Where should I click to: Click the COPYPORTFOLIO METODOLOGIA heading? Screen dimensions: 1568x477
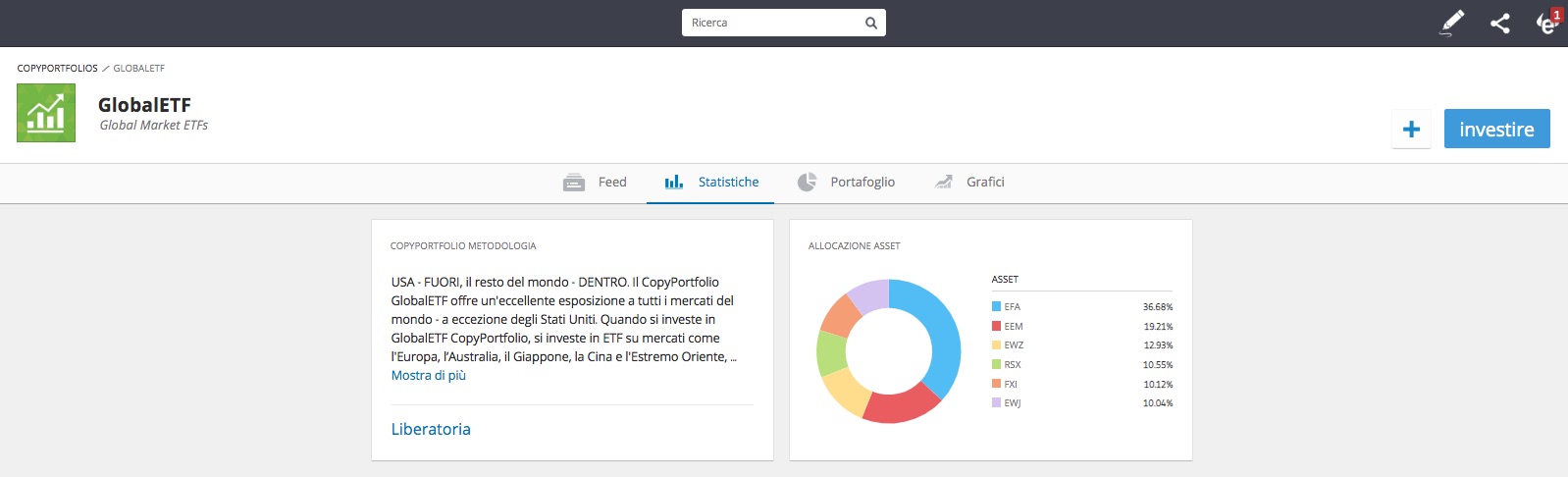point(463,246)
